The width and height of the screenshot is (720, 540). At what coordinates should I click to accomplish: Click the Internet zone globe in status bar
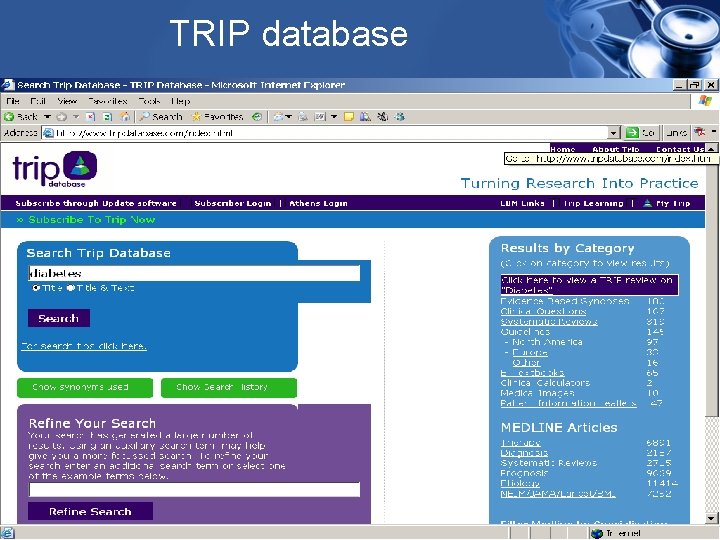point(596,533)
